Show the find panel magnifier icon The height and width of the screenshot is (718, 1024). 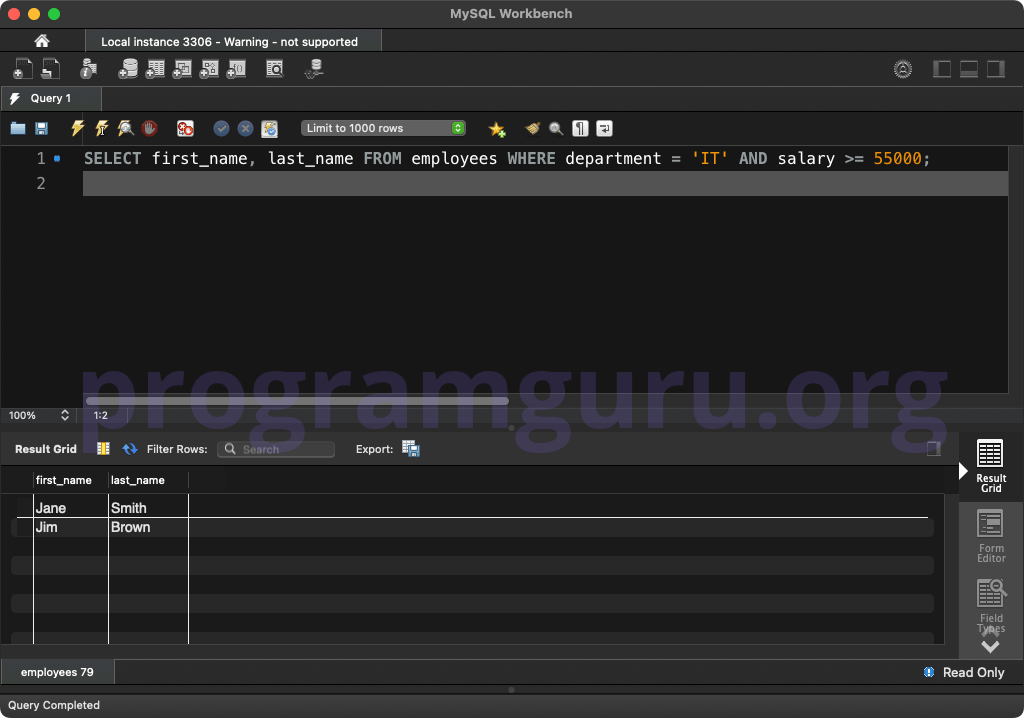556,128
